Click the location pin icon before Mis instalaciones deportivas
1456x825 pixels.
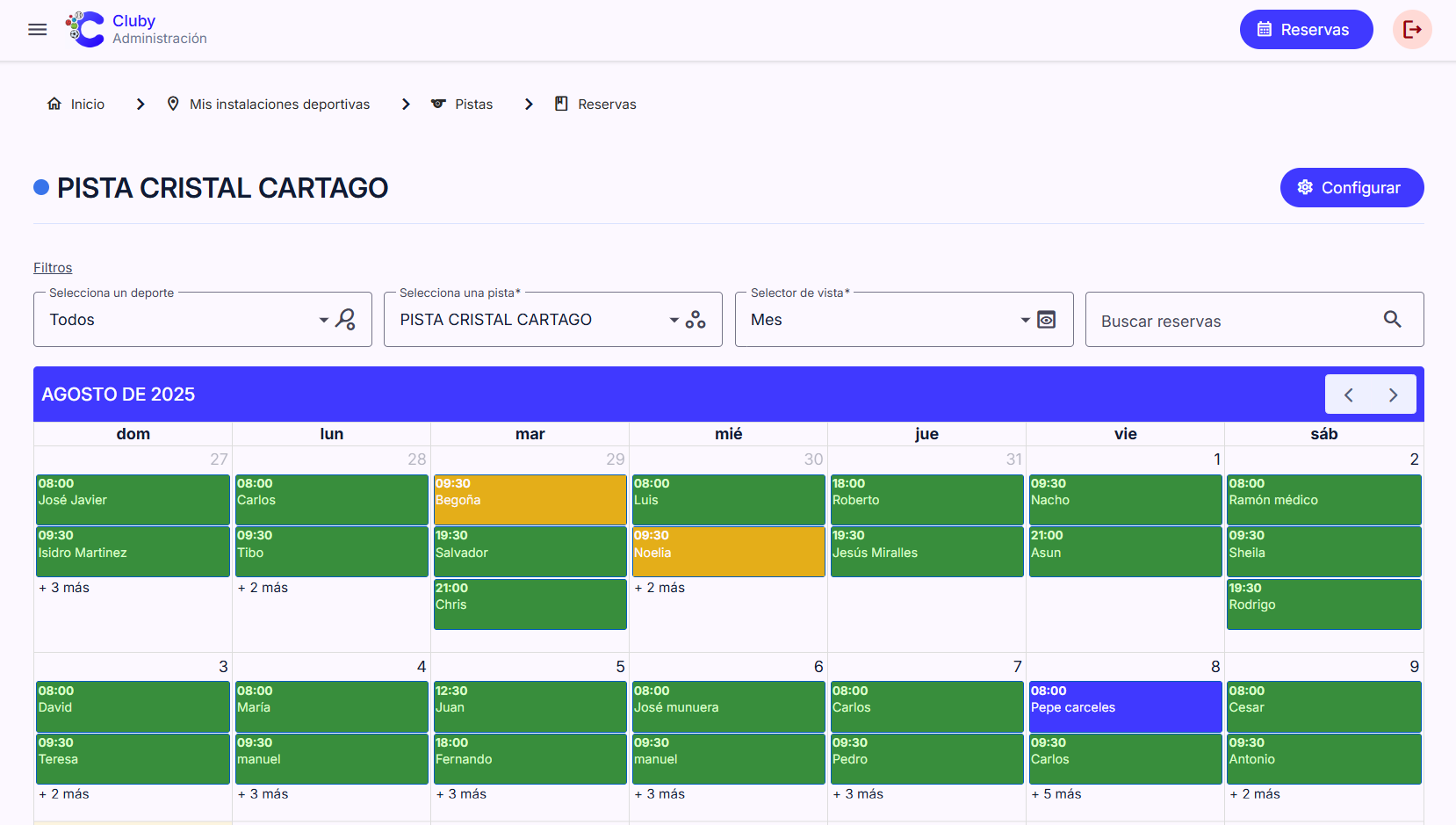[x=173, y=104]
